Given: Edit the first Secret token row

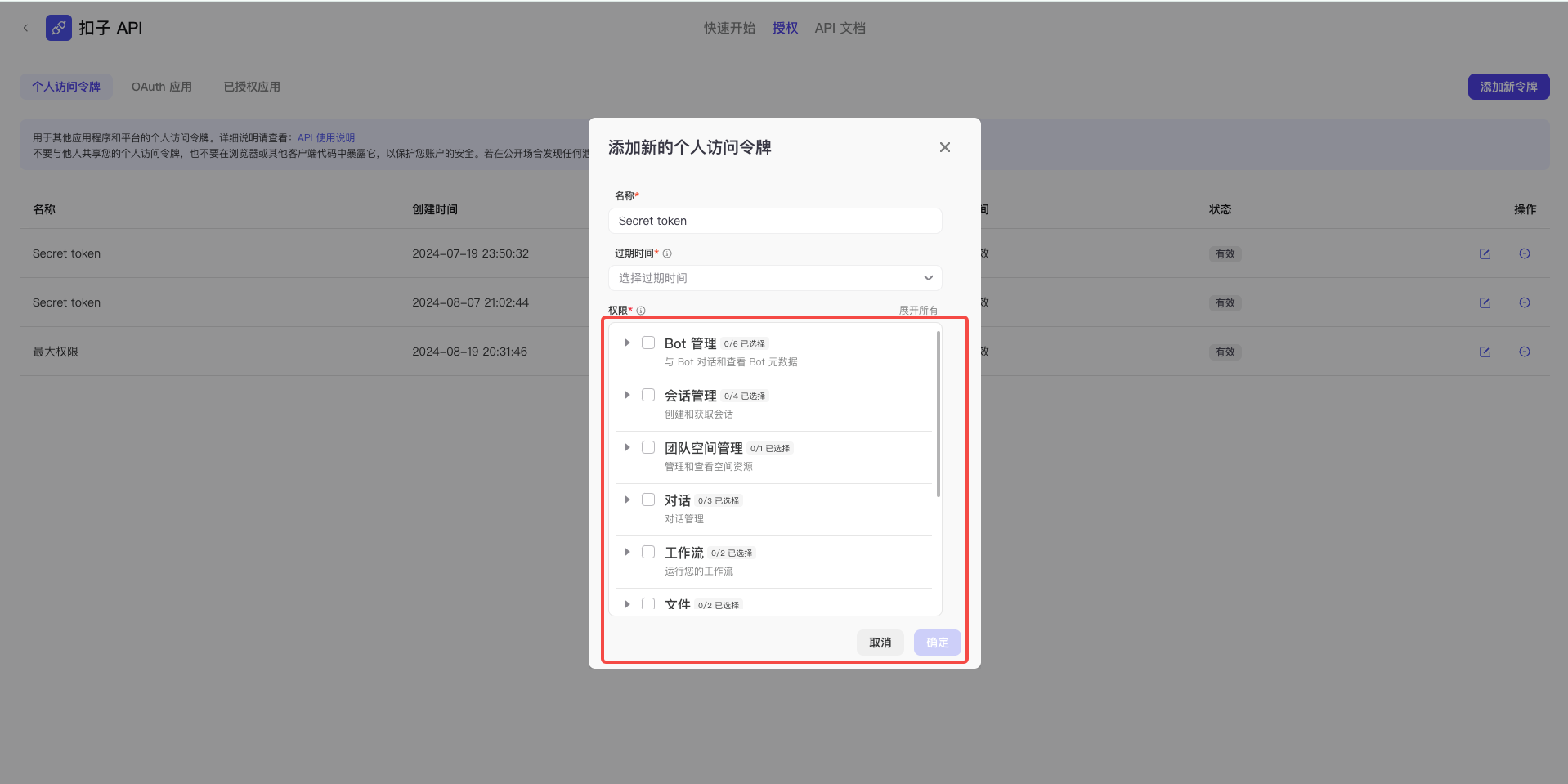Looking at the screenshot, I should pyautogui.click(x=1485, y=253).
